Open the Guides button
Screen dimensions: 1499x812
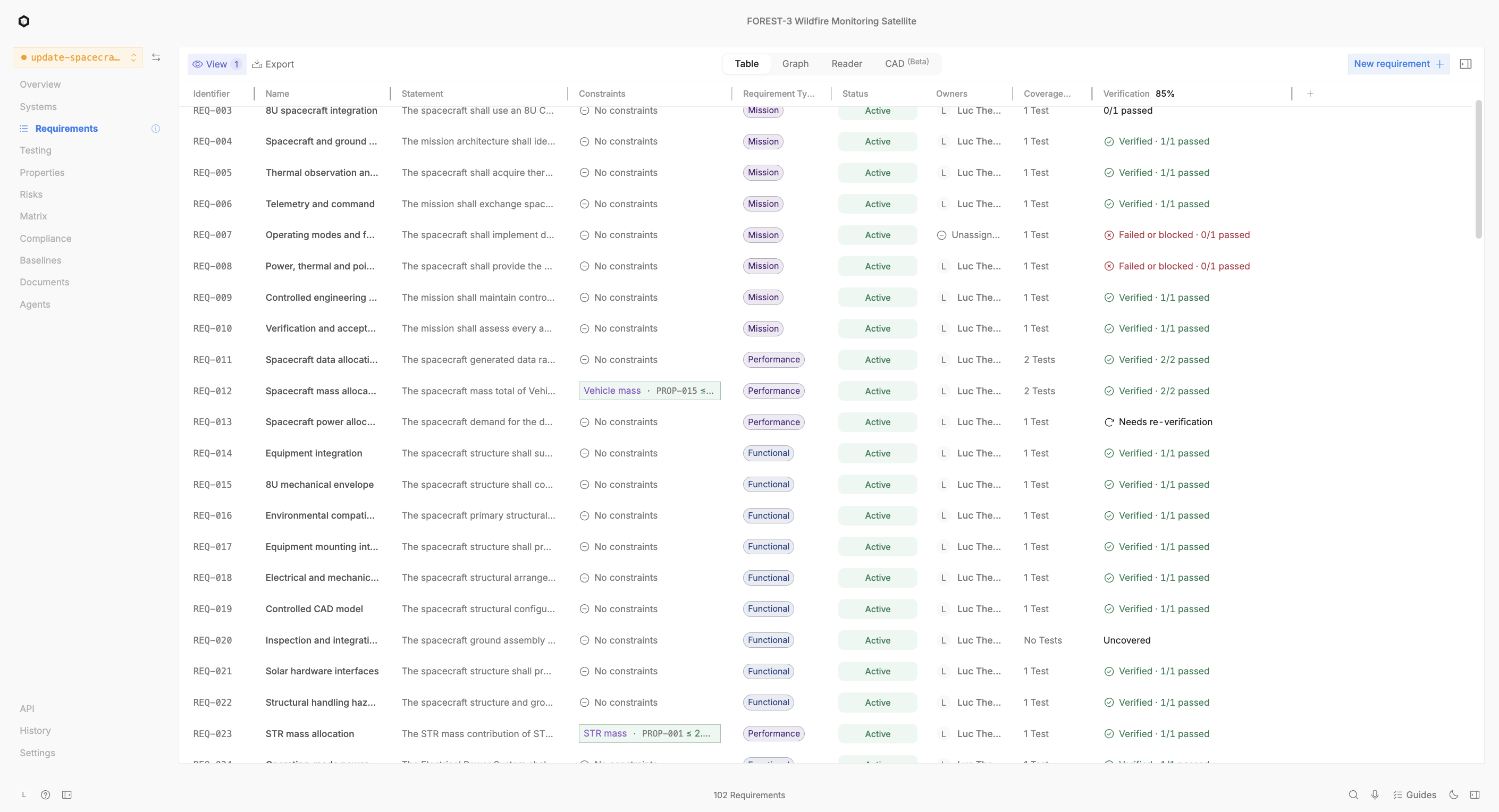pos(1414,794)
